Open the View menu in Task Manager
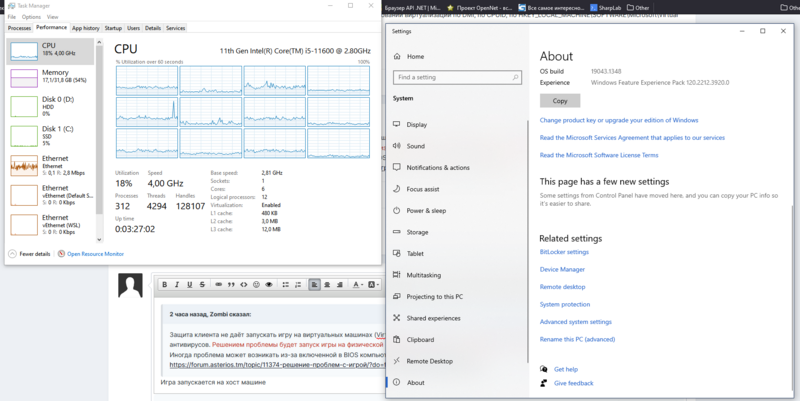800x401 pixels. [x=53, y=17]
